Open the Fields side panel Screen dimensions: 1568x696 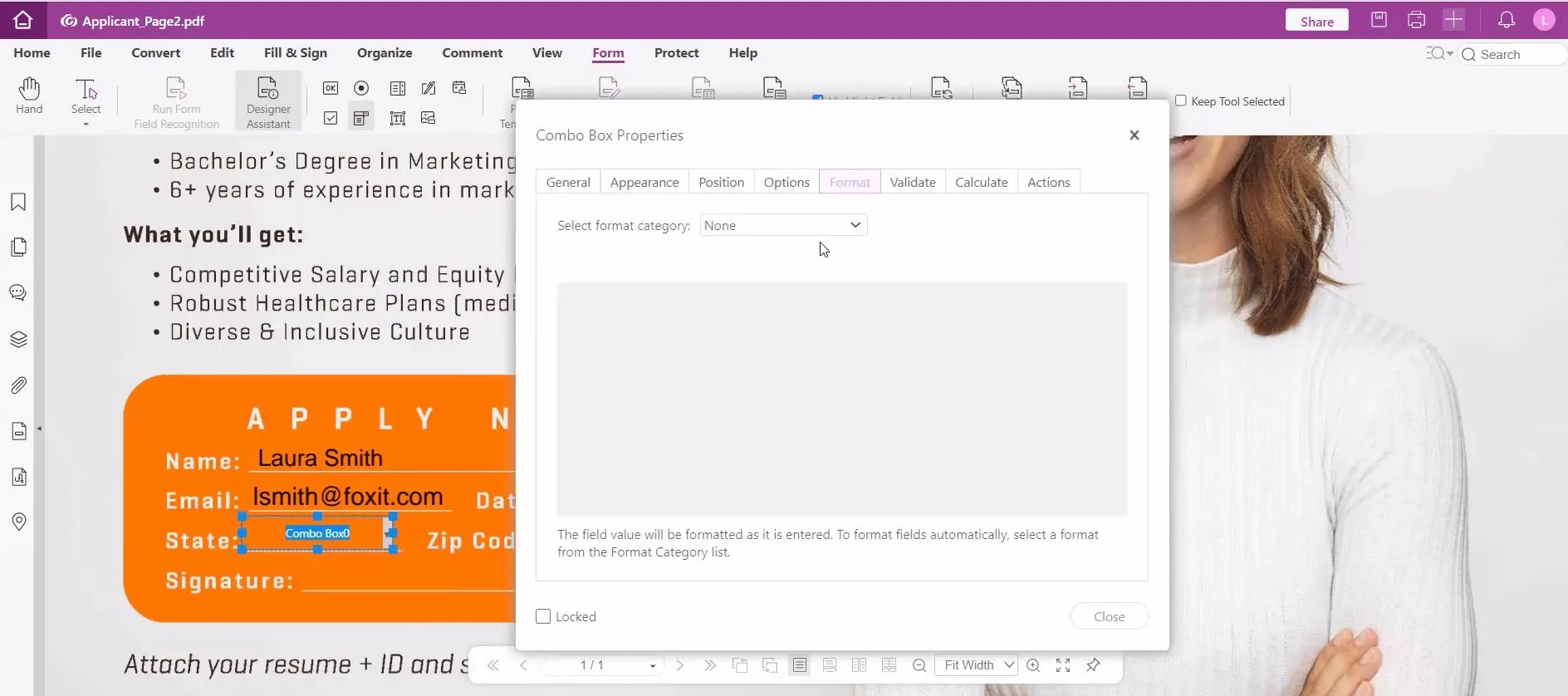pyautogui.click(x=18, y=431)
